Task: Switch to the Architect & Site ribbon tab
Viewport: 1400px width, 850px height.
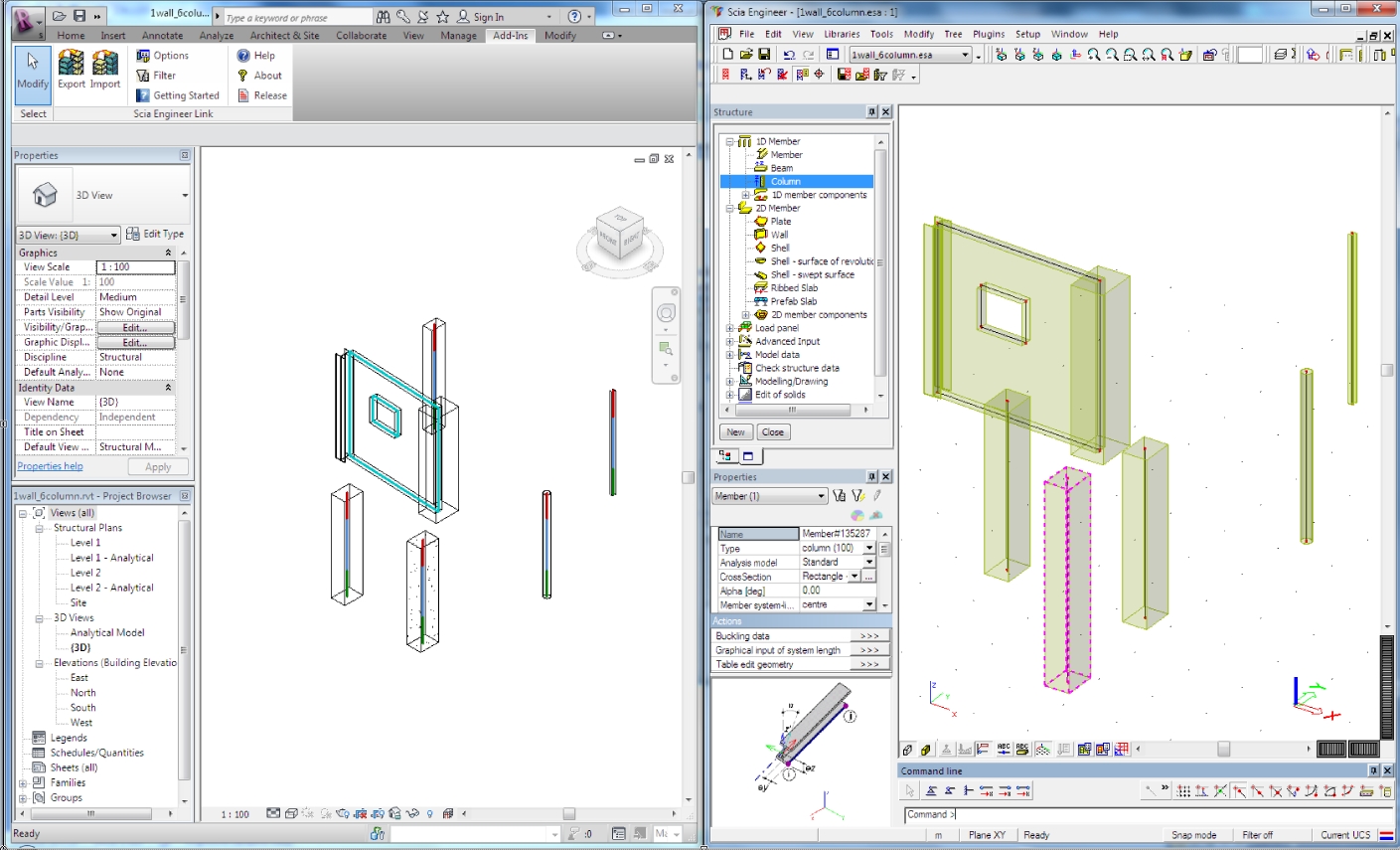Action: [285, 35]
